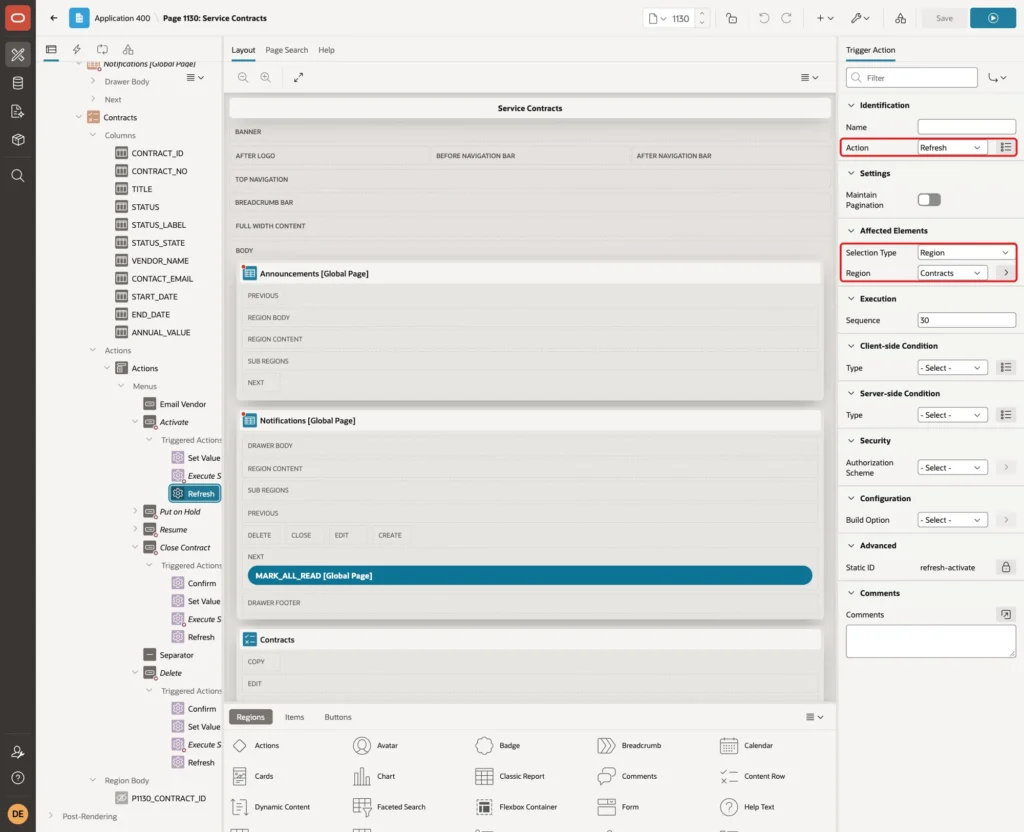This screenshot has width=1024, height=832.
Task: Open the App Builder sidebar icon
Action: (18, 55)
